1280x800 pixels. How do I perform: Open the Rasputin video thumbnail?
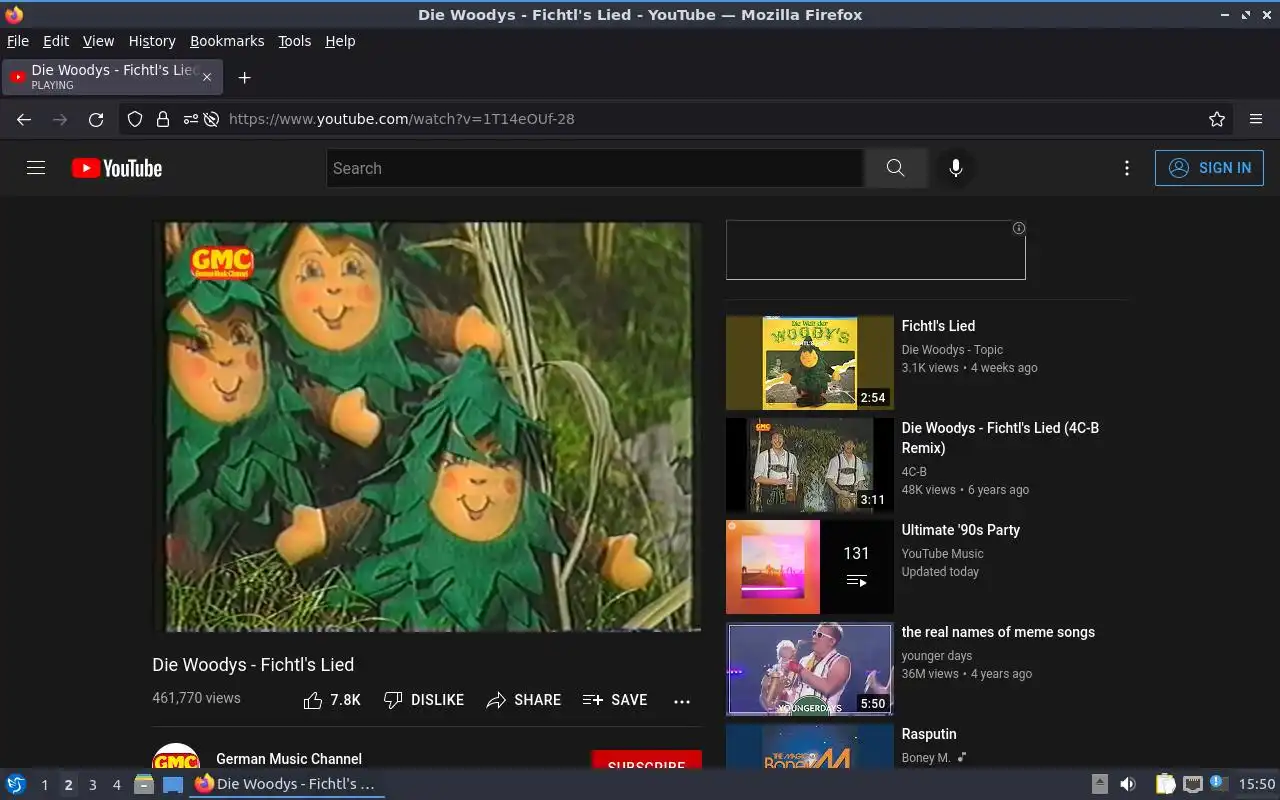click(810, 746)
